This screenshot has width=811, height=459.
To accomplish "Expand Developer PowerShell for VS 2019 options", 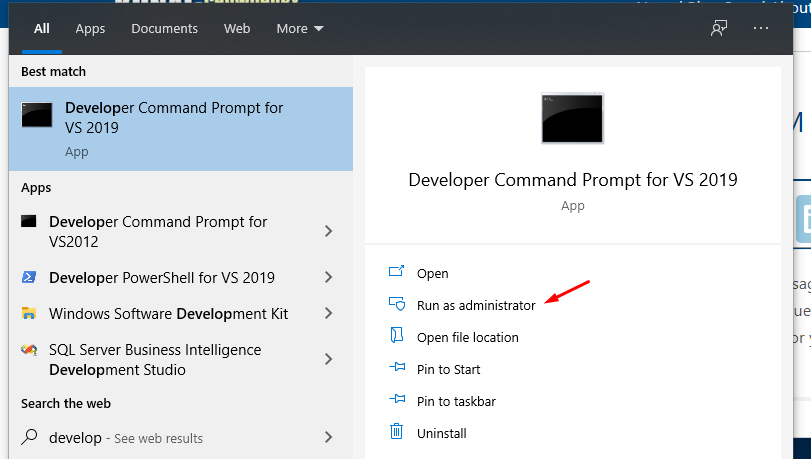I will pyautogui.click(x=328, y=277).
